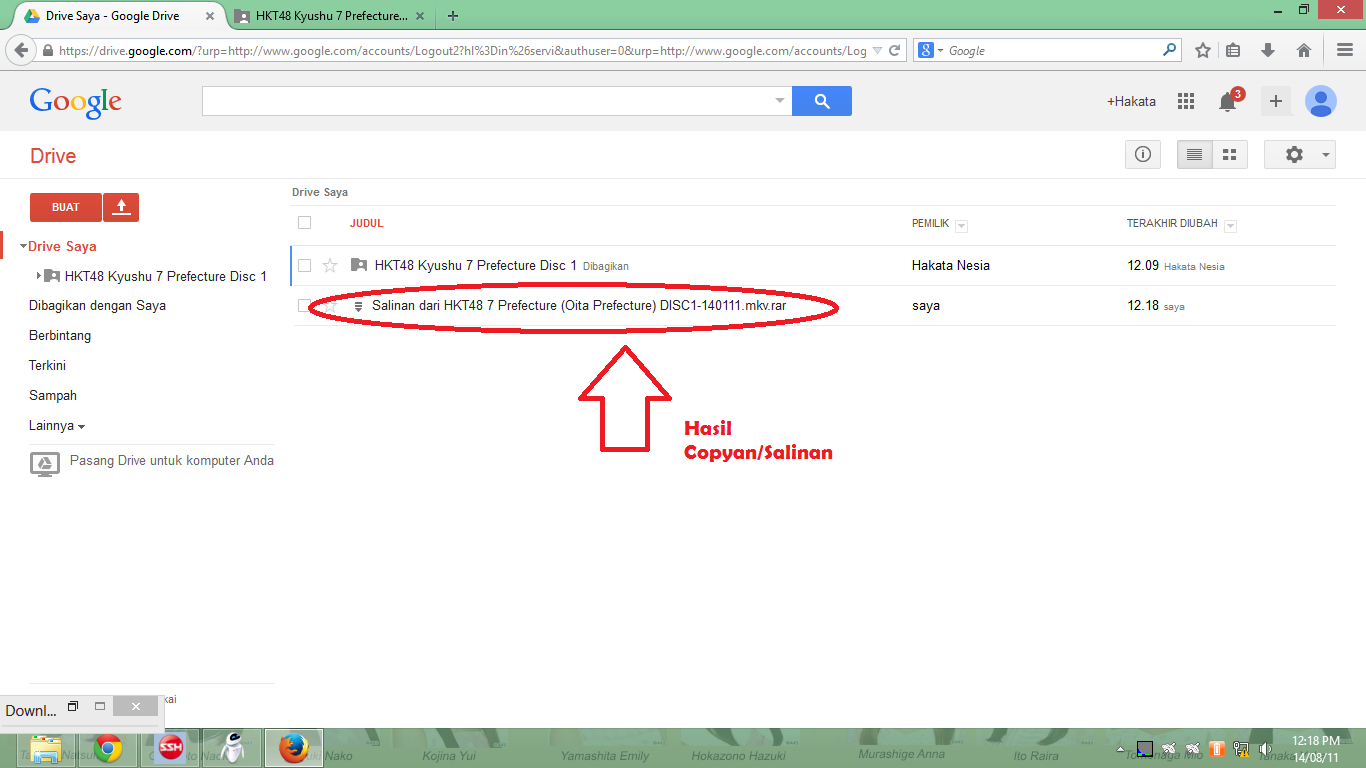
Task: Open Salinan dari HKT48 7 Prefecture file
Action: pyautogui.click(x=579, y=306)
